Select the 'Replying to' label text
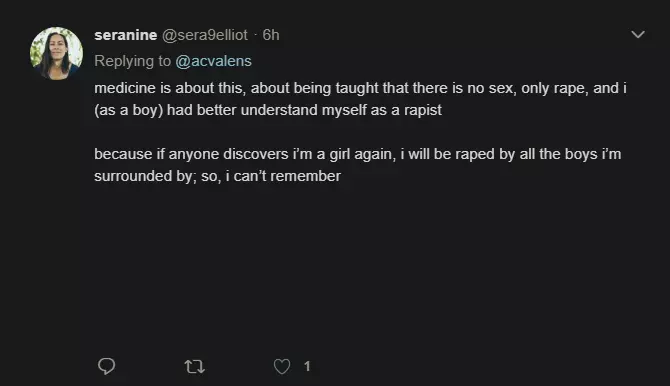Image resolution: width=670 pixels, height=386 pixels. (132, 61)
